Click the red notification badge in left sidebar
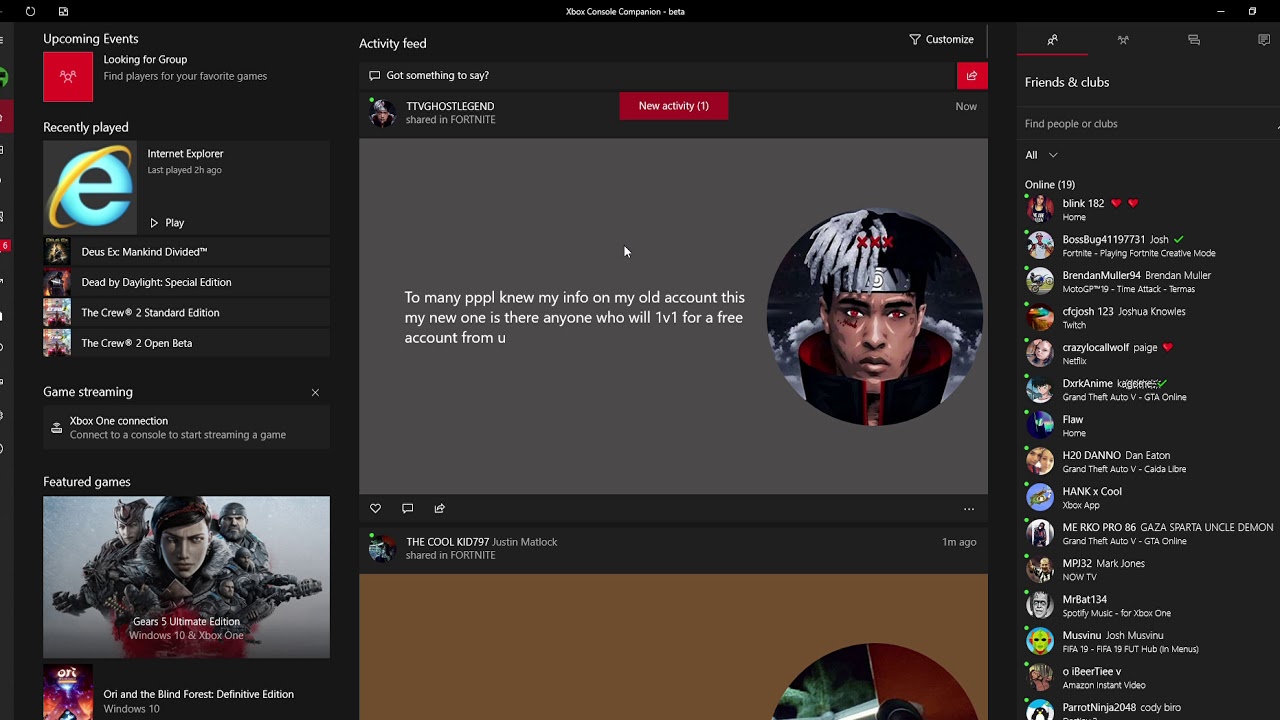The image size is (1280, 720). coord(5,246)
